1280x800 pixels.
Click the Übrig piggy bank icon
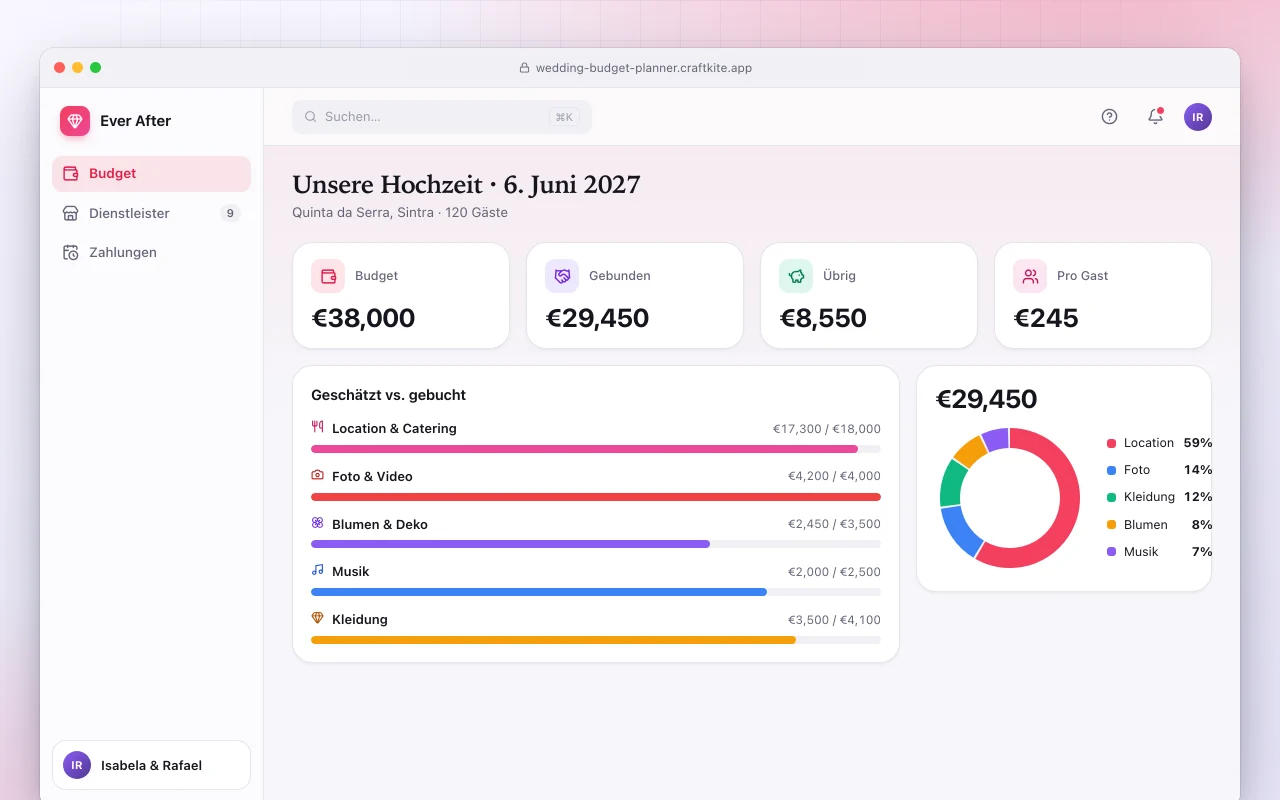[796, 276]
